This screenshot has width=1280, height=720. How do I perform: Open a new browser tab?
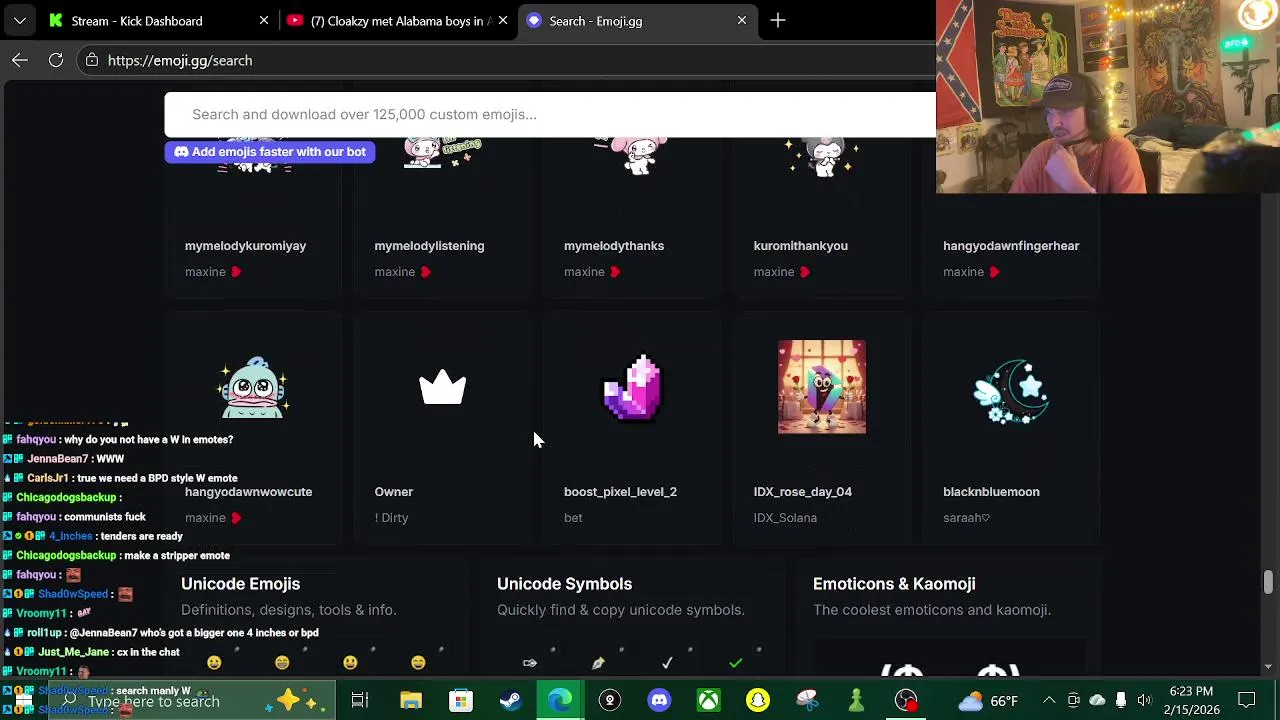pos(778,20)
